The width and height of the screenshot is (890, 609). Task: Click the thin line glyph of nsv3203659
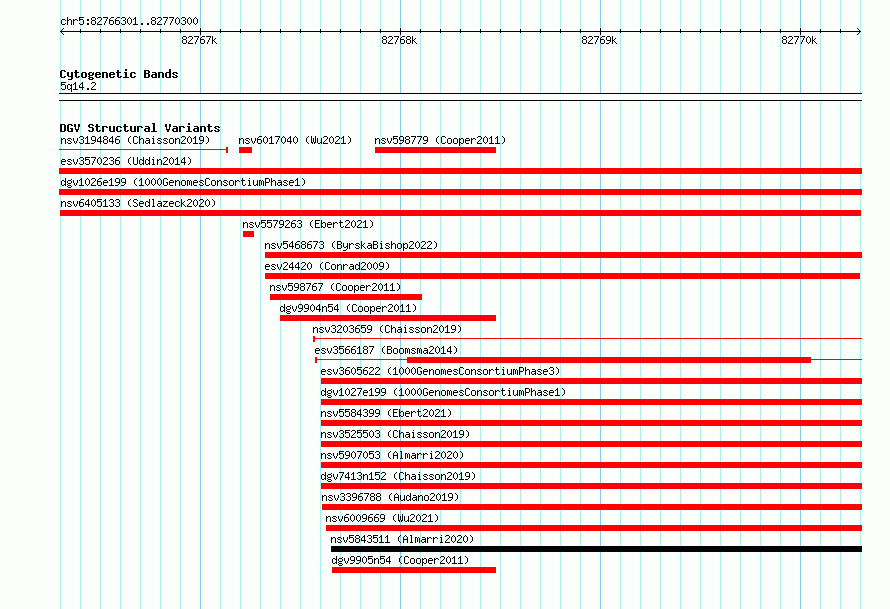pyautogui.click(x=587, y=339)
